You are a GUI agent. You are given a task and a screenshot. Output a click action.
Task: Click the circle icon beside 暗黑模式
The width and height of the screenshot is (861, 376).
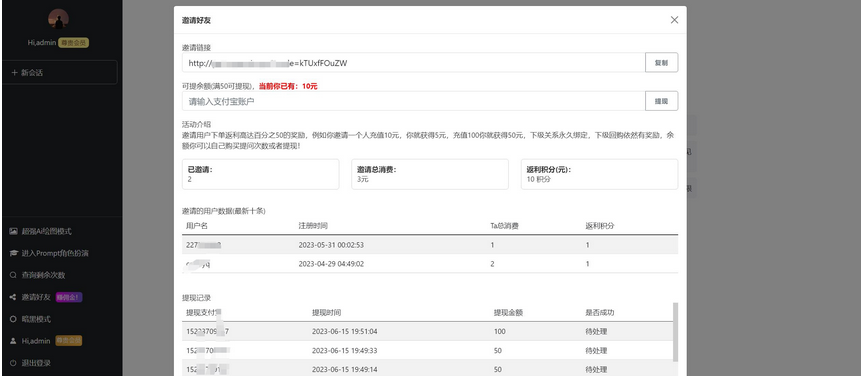(14, 319)
